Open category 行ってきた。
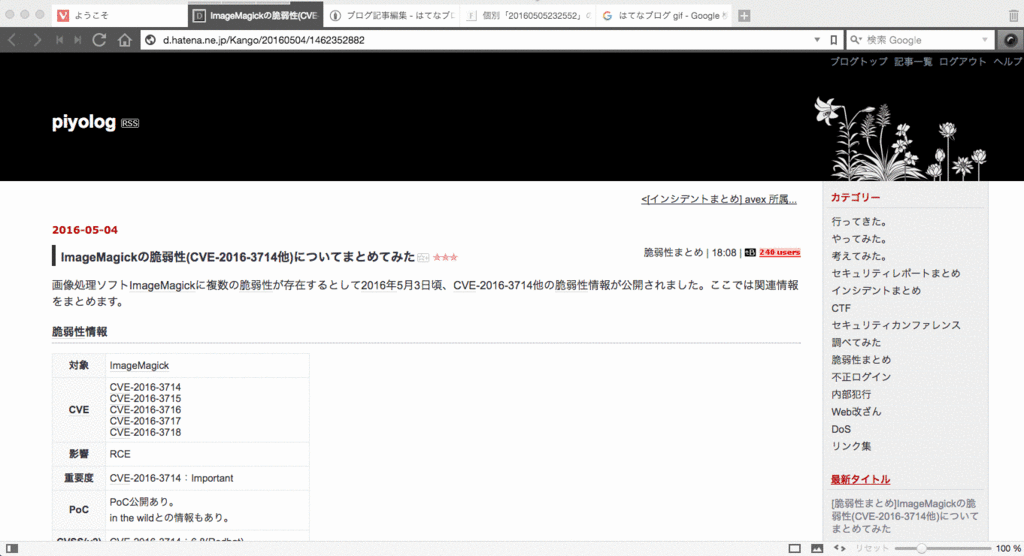Screen dimensions: 1024x556 tap(859, 221)
